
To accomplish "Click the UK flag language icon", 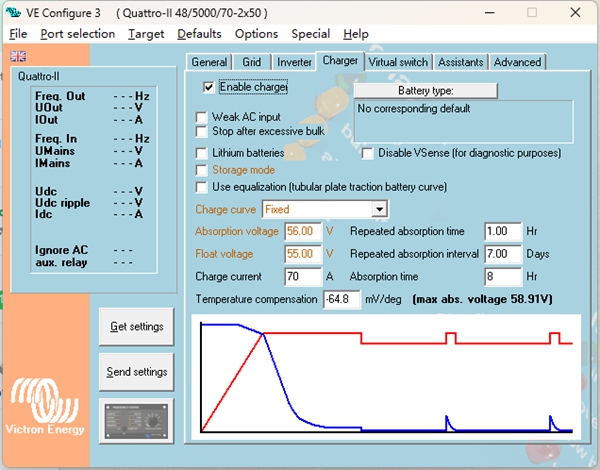I will pyautogui.click(x=18, y=56).
